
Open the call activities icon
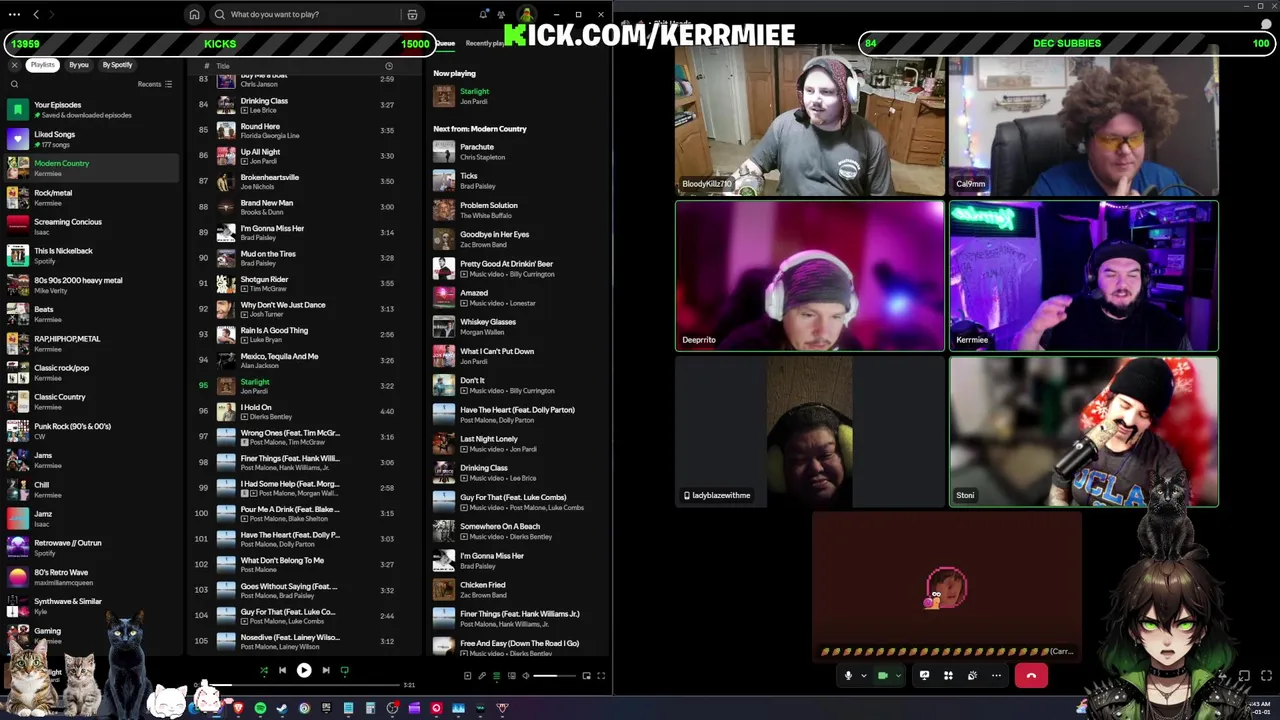[948, 676]
